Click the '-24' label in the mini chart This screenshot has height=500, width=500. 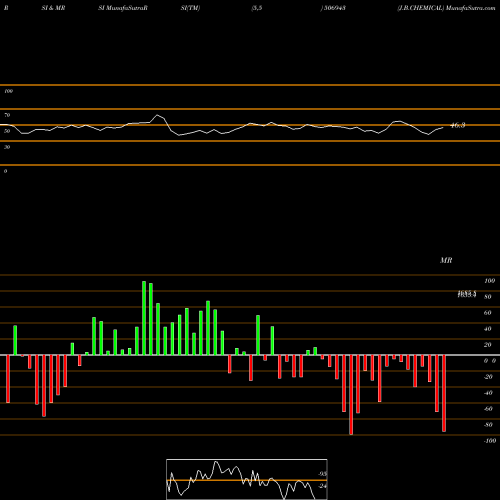(x=322, y=486)
